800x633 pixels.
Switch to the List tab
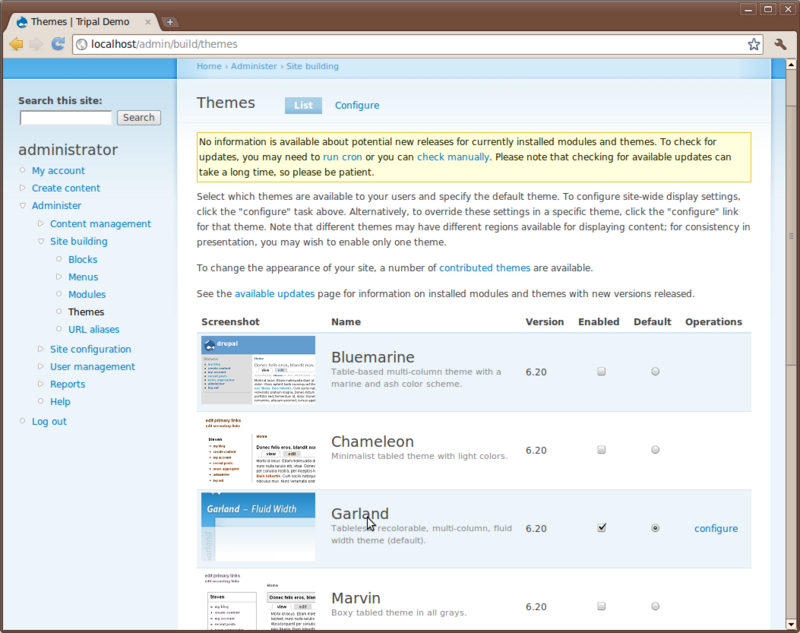303,105
